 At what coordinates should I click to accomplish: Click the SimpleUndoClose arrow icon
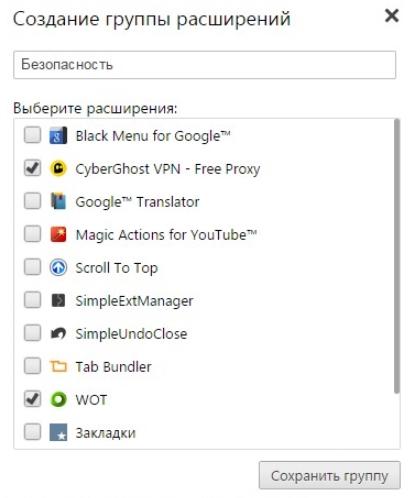pyautogui.click(x=58, y=333)
